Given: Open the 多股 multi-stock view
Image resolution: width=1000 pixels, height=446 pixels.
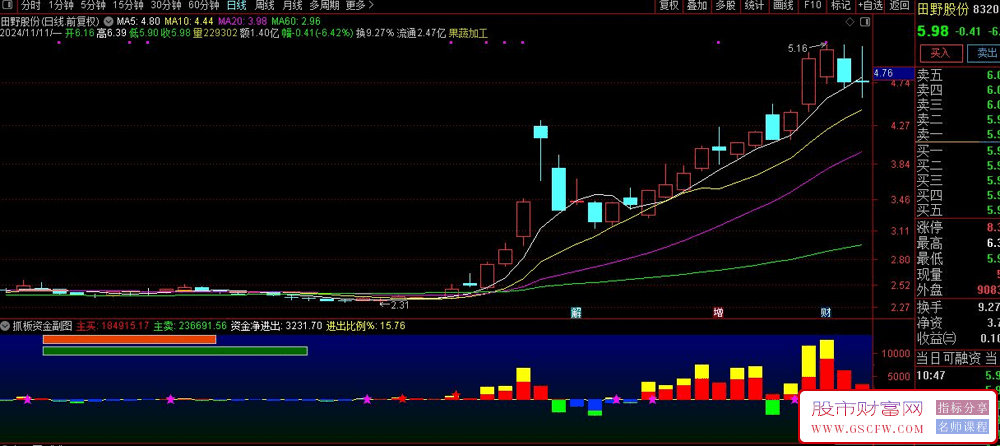Looking at the screenshot, I should pyautogui.click(x=725, y=6).
